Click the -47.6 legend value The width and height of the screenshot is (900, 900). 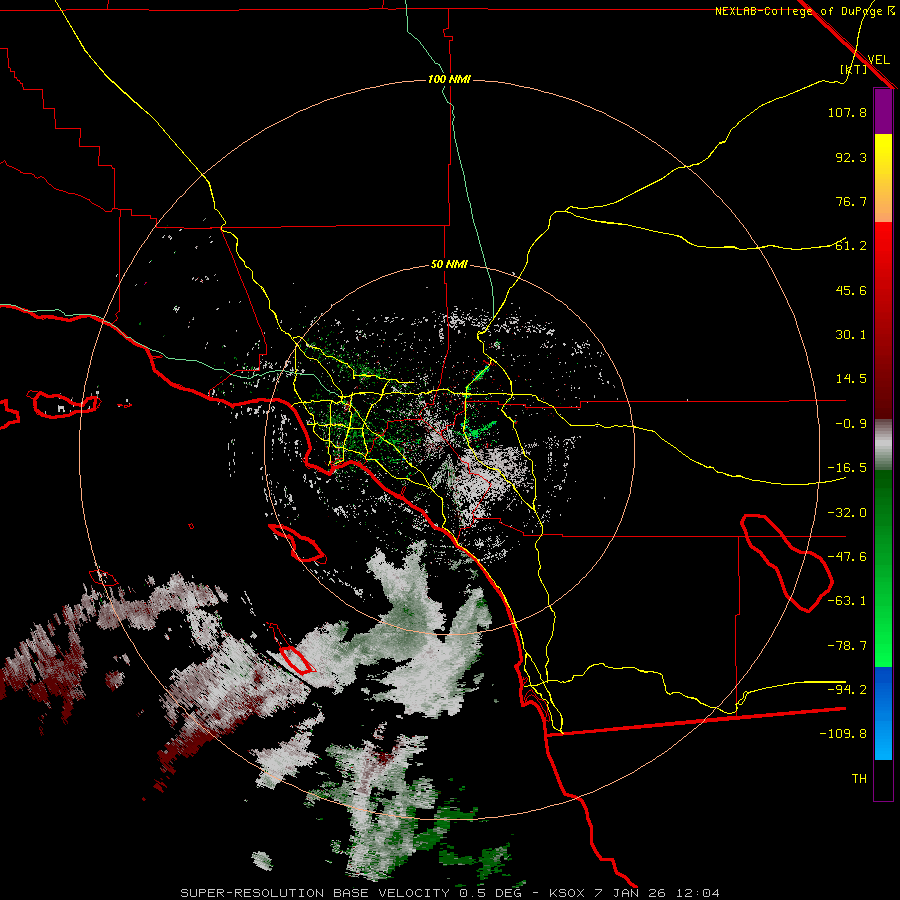[847, 557]
